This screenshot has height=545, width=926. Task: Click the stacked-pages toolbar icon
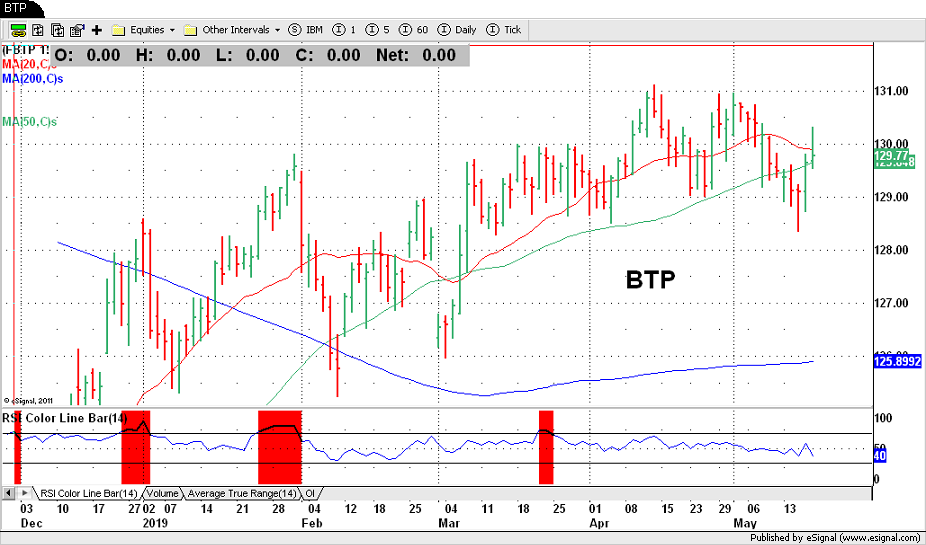click(x=57, y=30)
